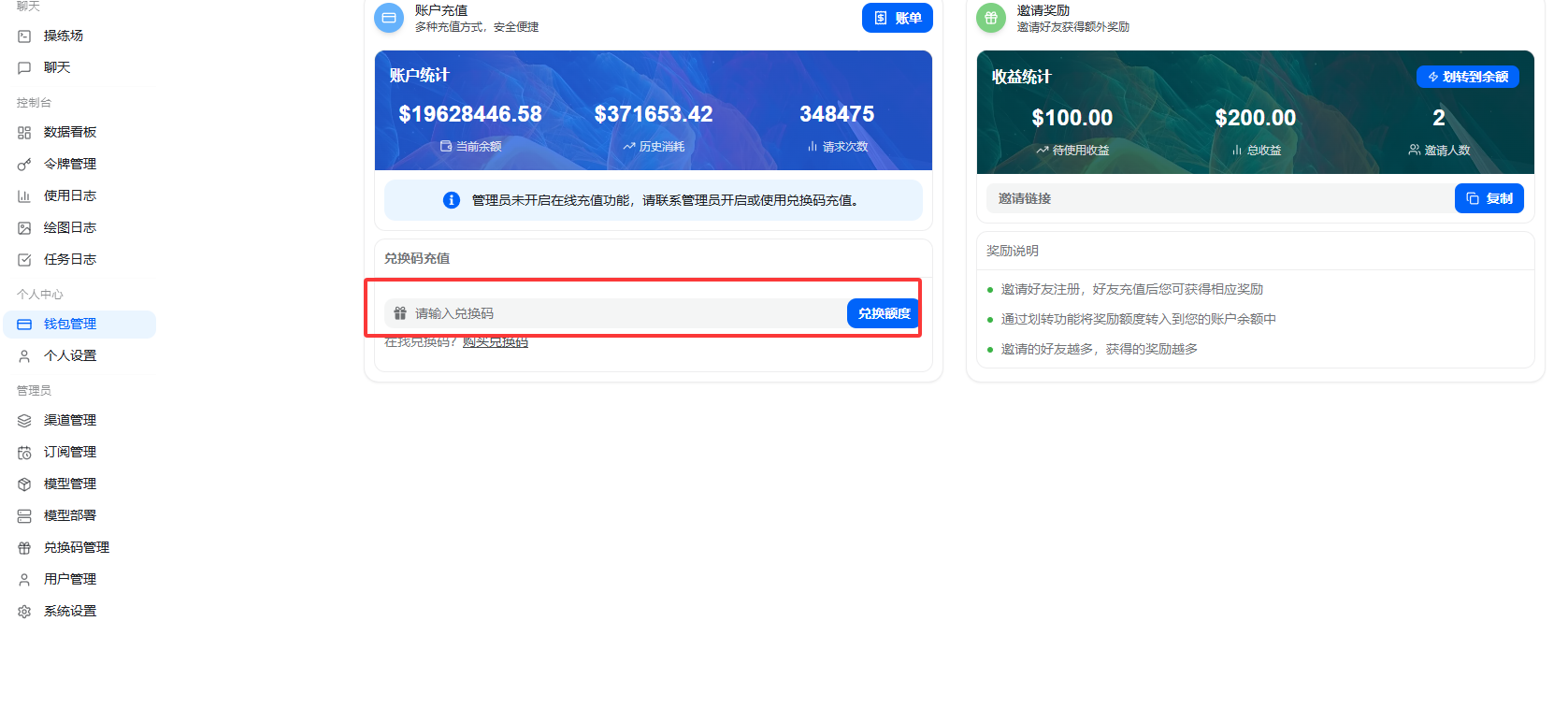Copy the invitation link with 复制
Screen dimensions: 1568x708
click(x=1489, y=198)
